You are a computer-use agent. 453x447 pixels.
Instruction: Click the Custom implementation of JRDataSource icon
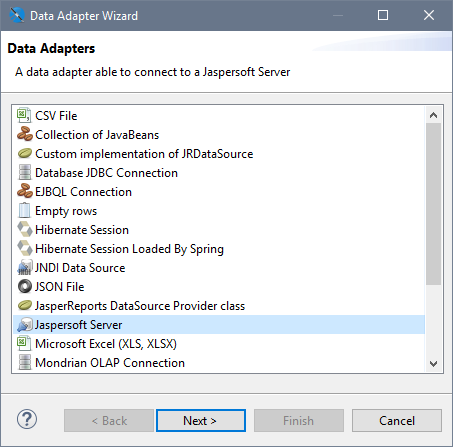[x=24, y=154]
